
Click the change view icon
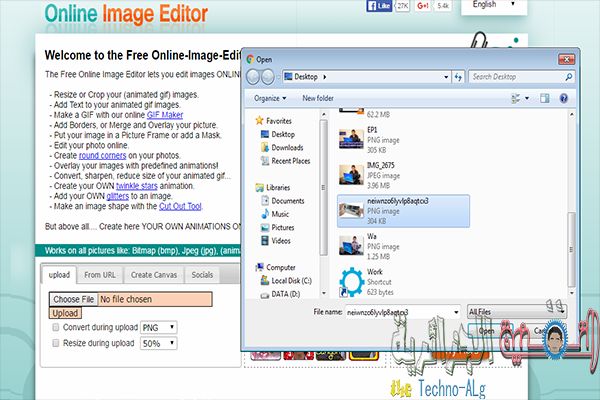(x=516, y=98)
